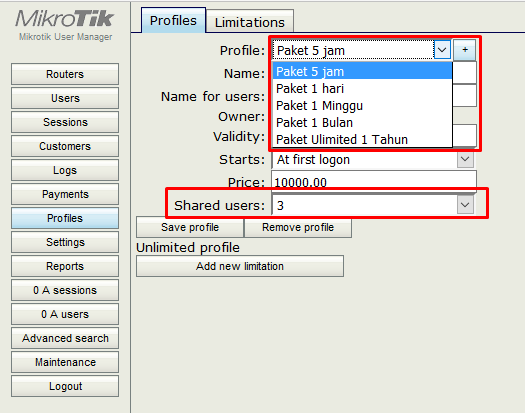Switch to the Limitations tab
The width and height of the screenshot is (525, 413).
250,22
